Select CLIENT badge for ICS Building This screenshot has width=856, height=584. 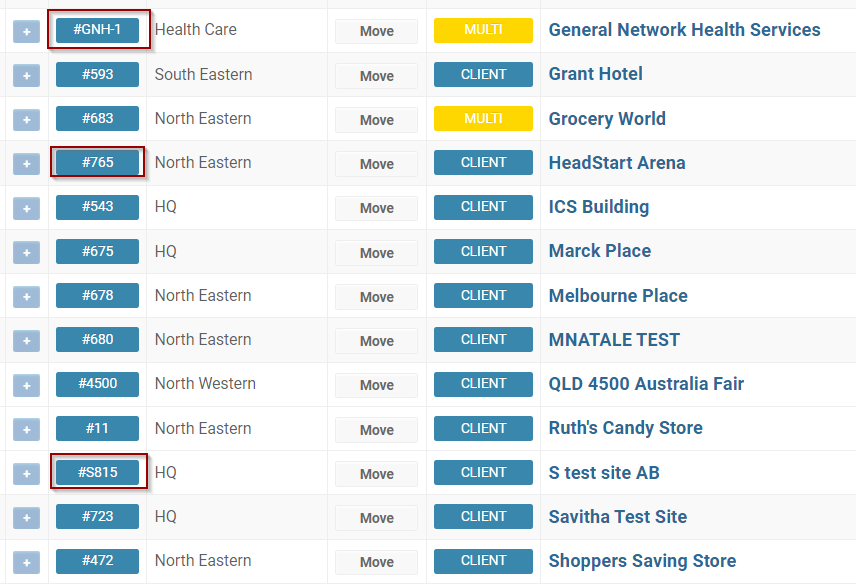[483, 207]
